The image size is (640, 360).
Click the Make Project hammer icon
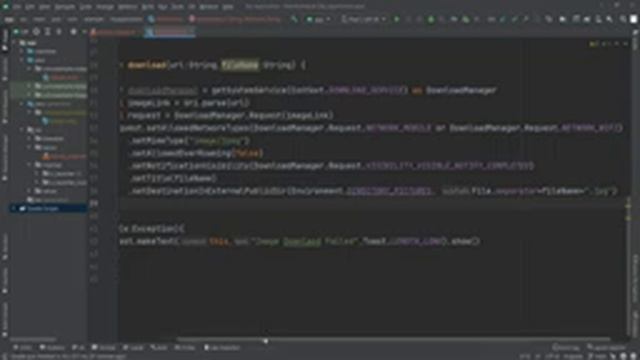[294, 19]
